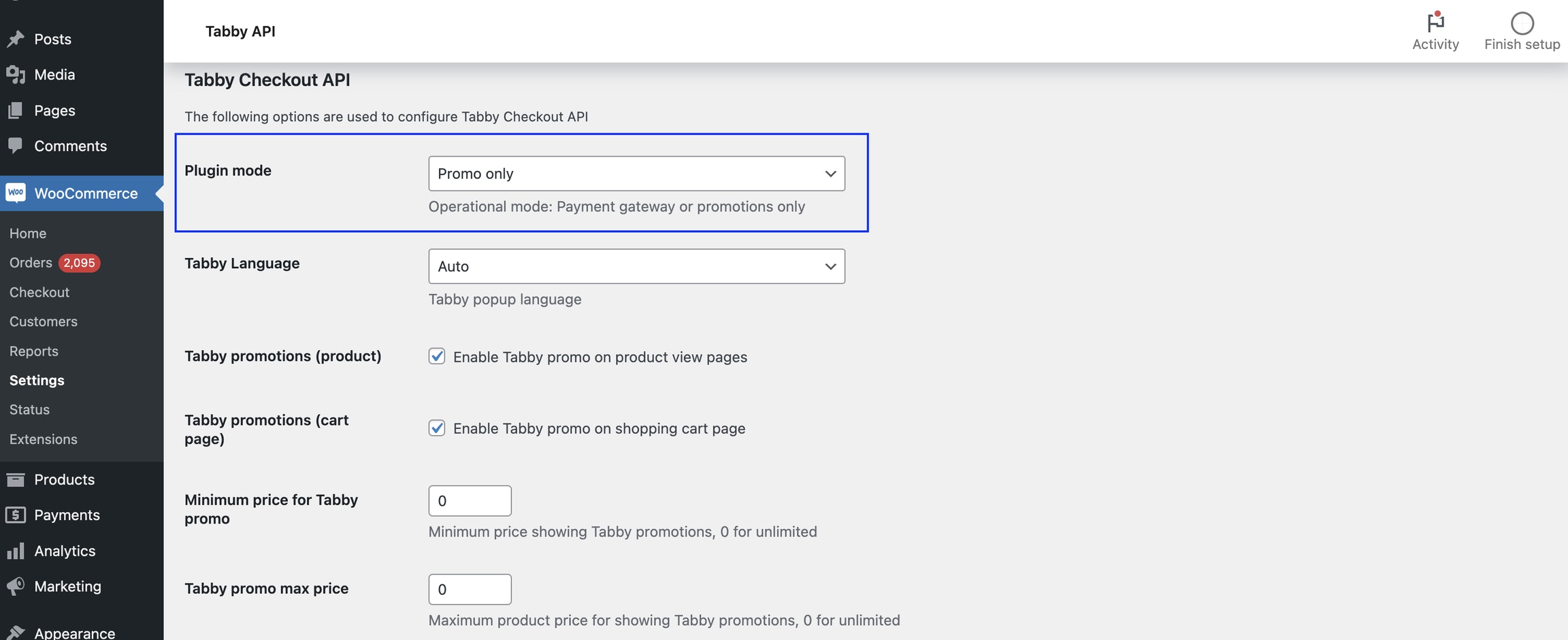Uncheck Enable Tabby promo on shopping cart page
1568x640 pixels.
coord(437,428)
